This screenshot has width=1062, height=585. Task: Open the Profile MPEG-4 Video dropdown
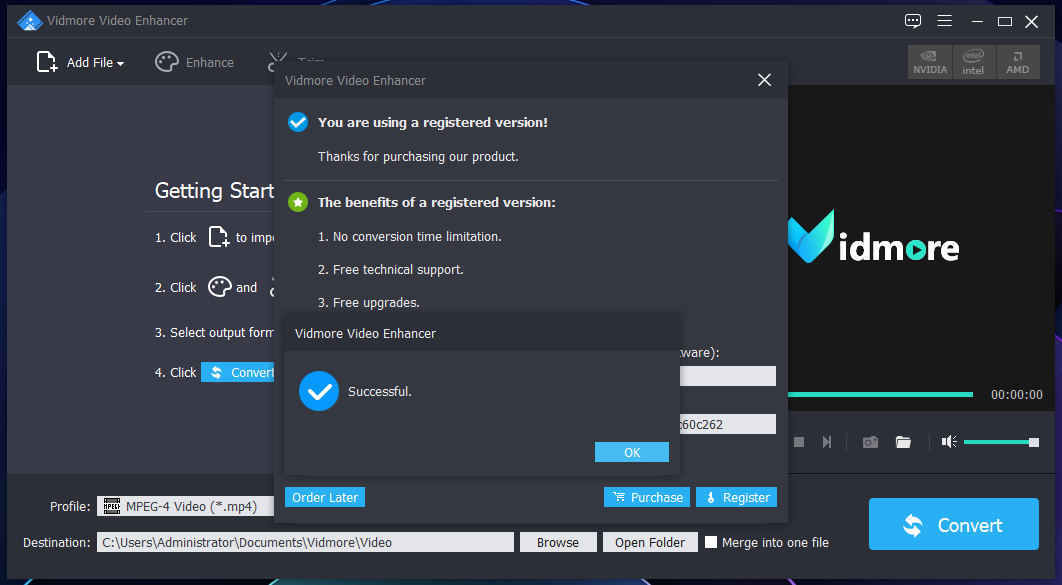186,506
